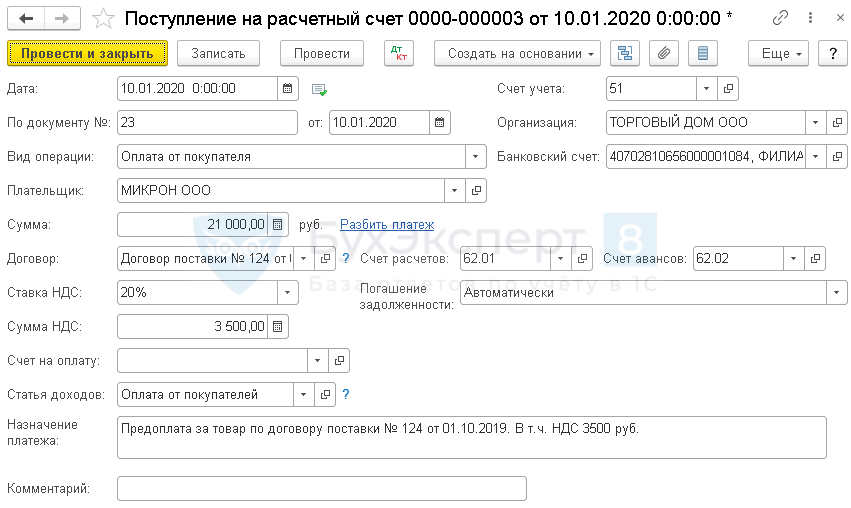Click Разбить платеж link
This screenshot has height=508, width=851.
(x=387, y=225)
